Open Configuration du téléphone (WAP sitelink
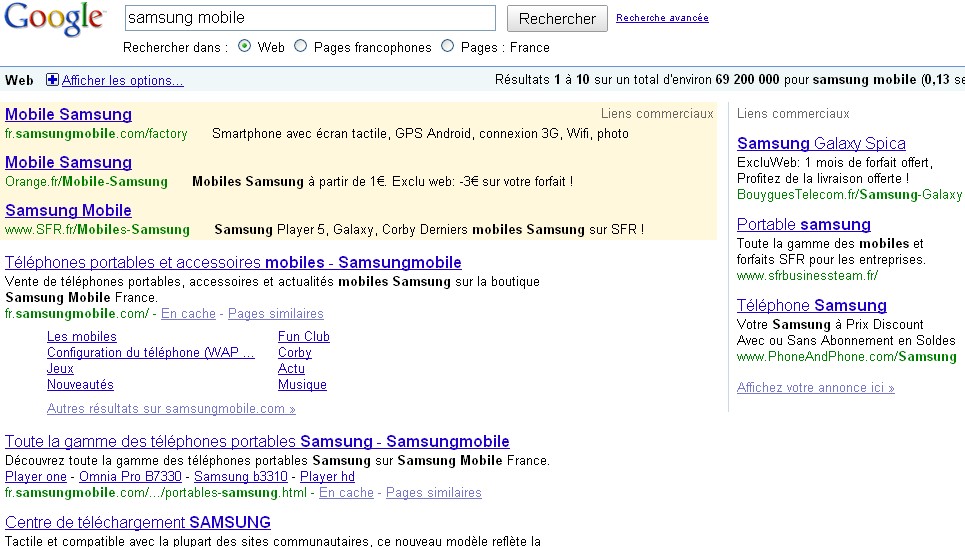The width and height of the screenshot is (965, 547). click(151, 353)
